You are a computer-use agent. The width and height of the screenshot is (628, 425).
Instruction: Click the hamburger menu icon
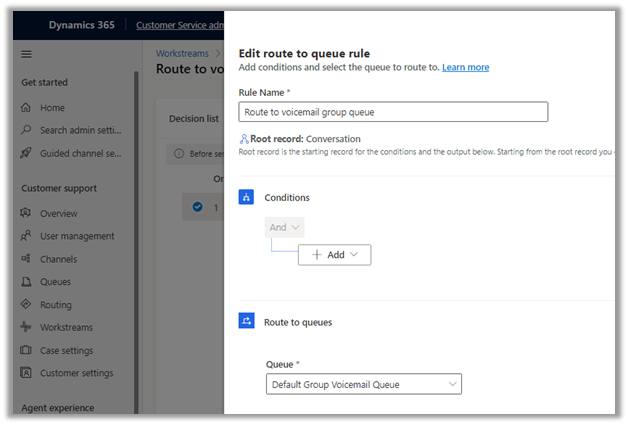pos(27,54)
